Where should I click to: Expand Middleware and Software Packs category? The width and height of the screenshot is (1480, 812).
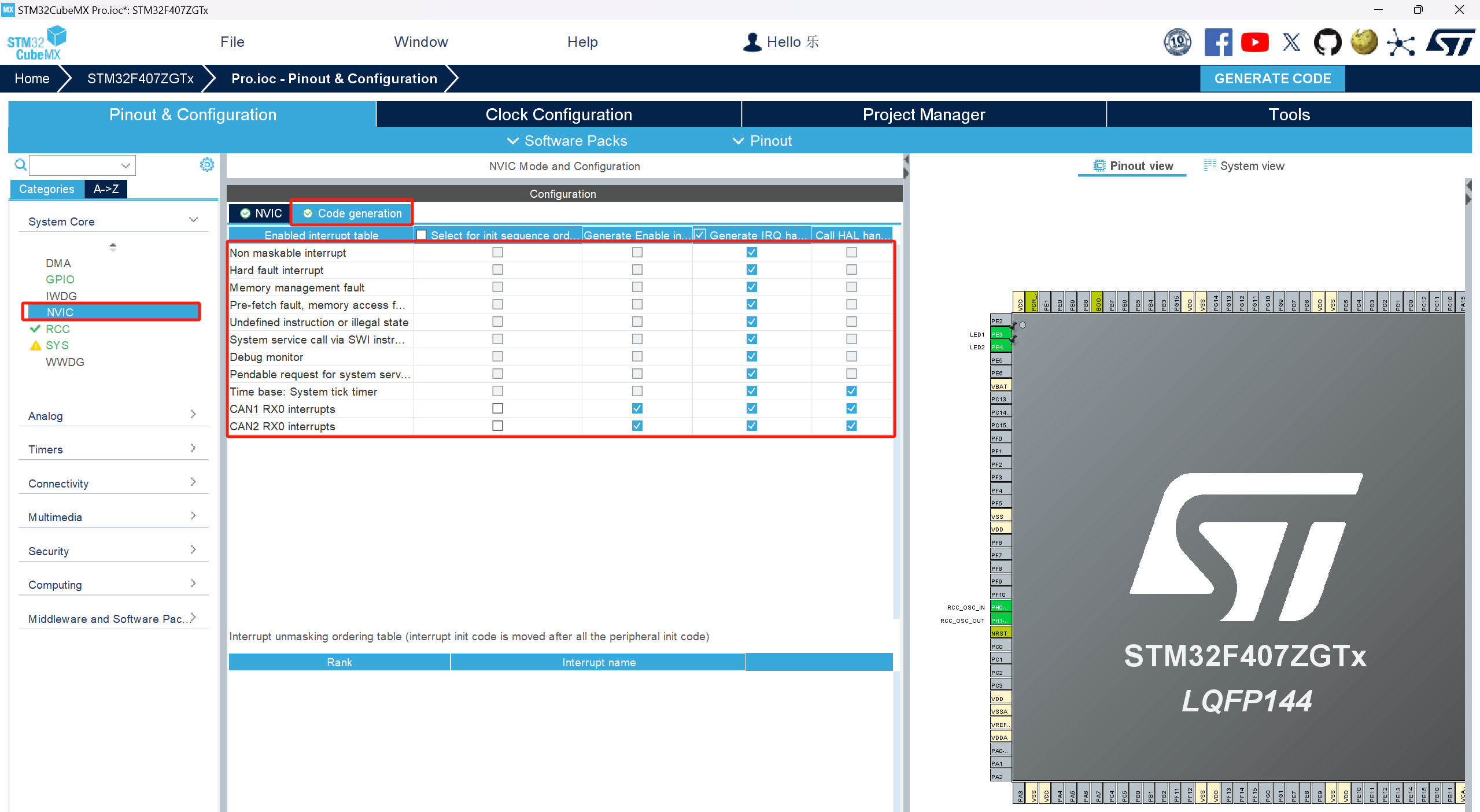click(x=193, y=617)
